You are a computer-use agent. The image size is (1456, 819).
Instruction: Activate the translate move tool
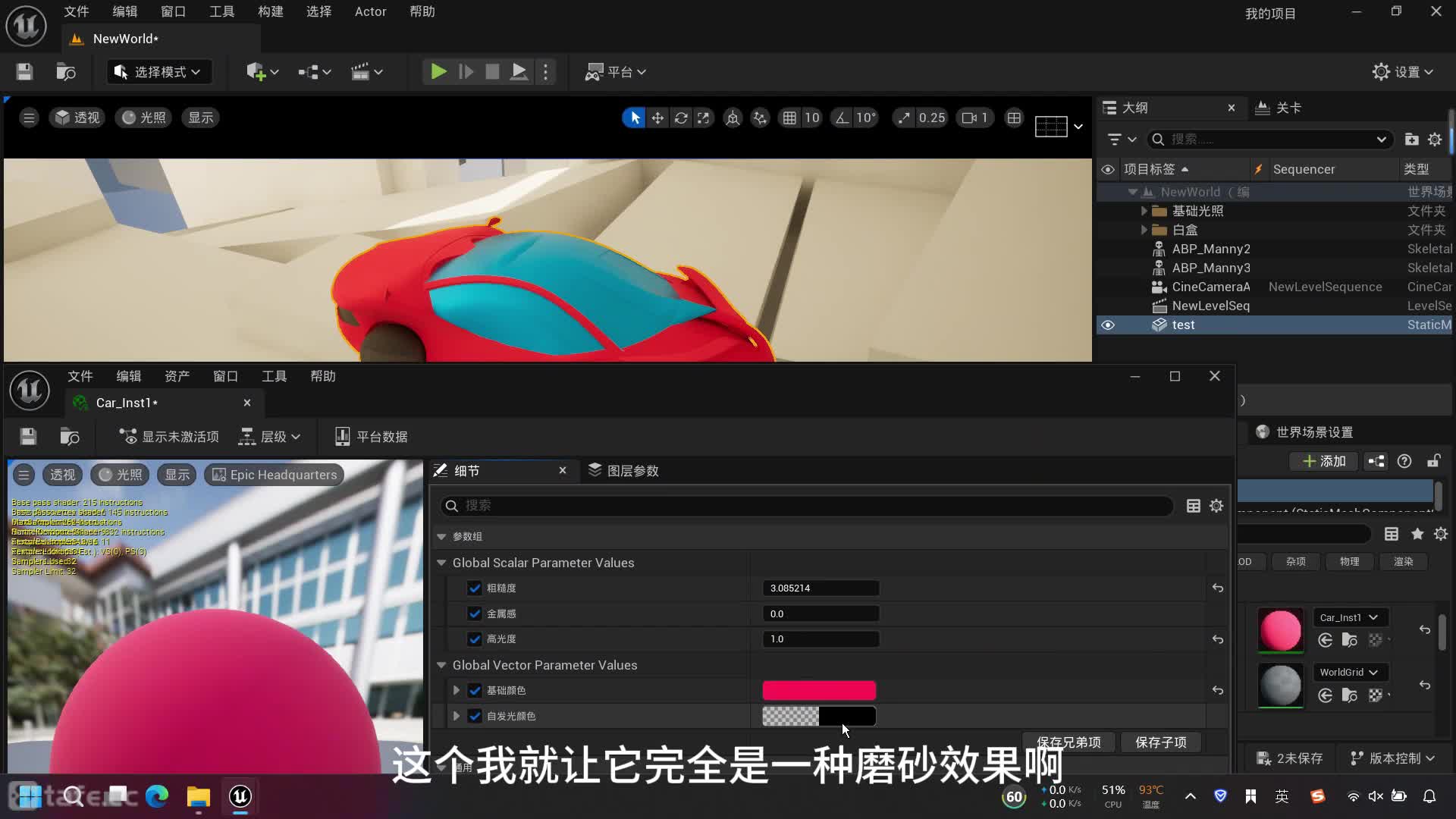(657, 118)
